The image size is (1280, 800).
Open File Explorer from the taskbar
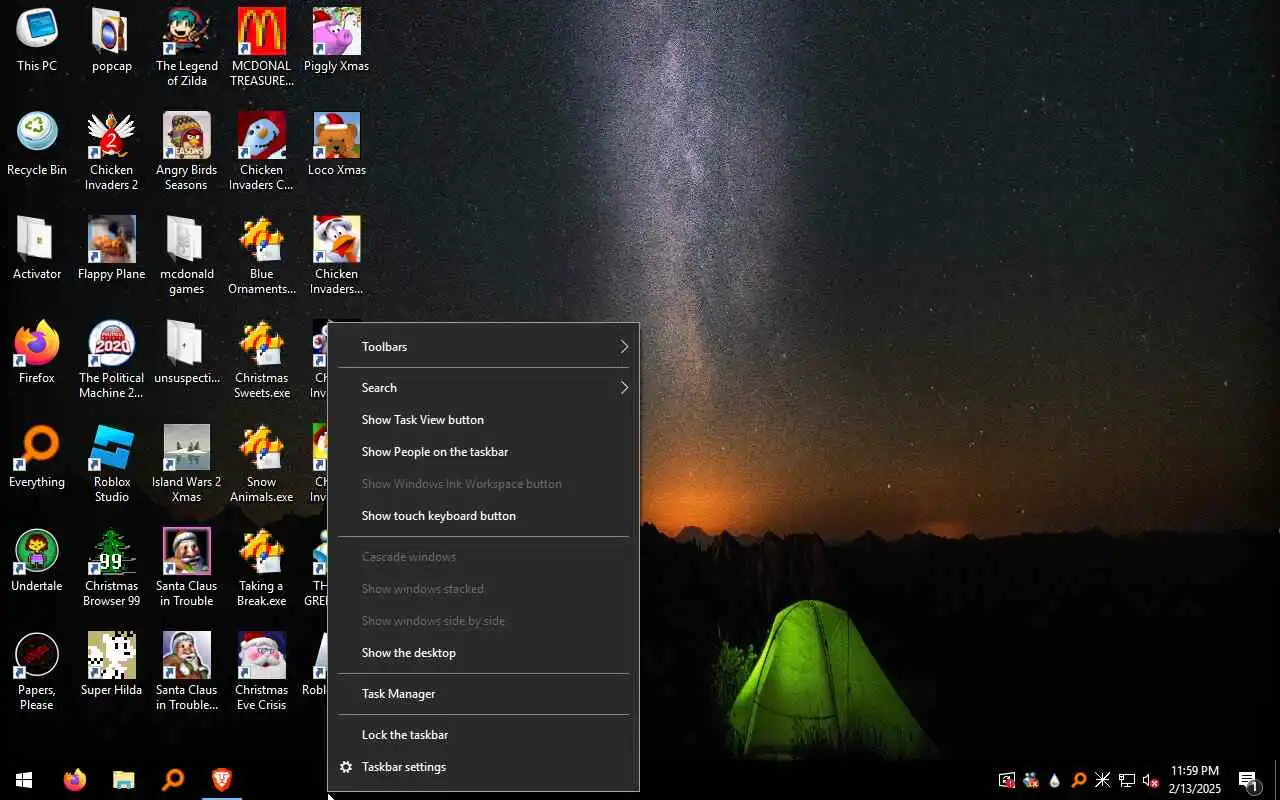[123, 780]
